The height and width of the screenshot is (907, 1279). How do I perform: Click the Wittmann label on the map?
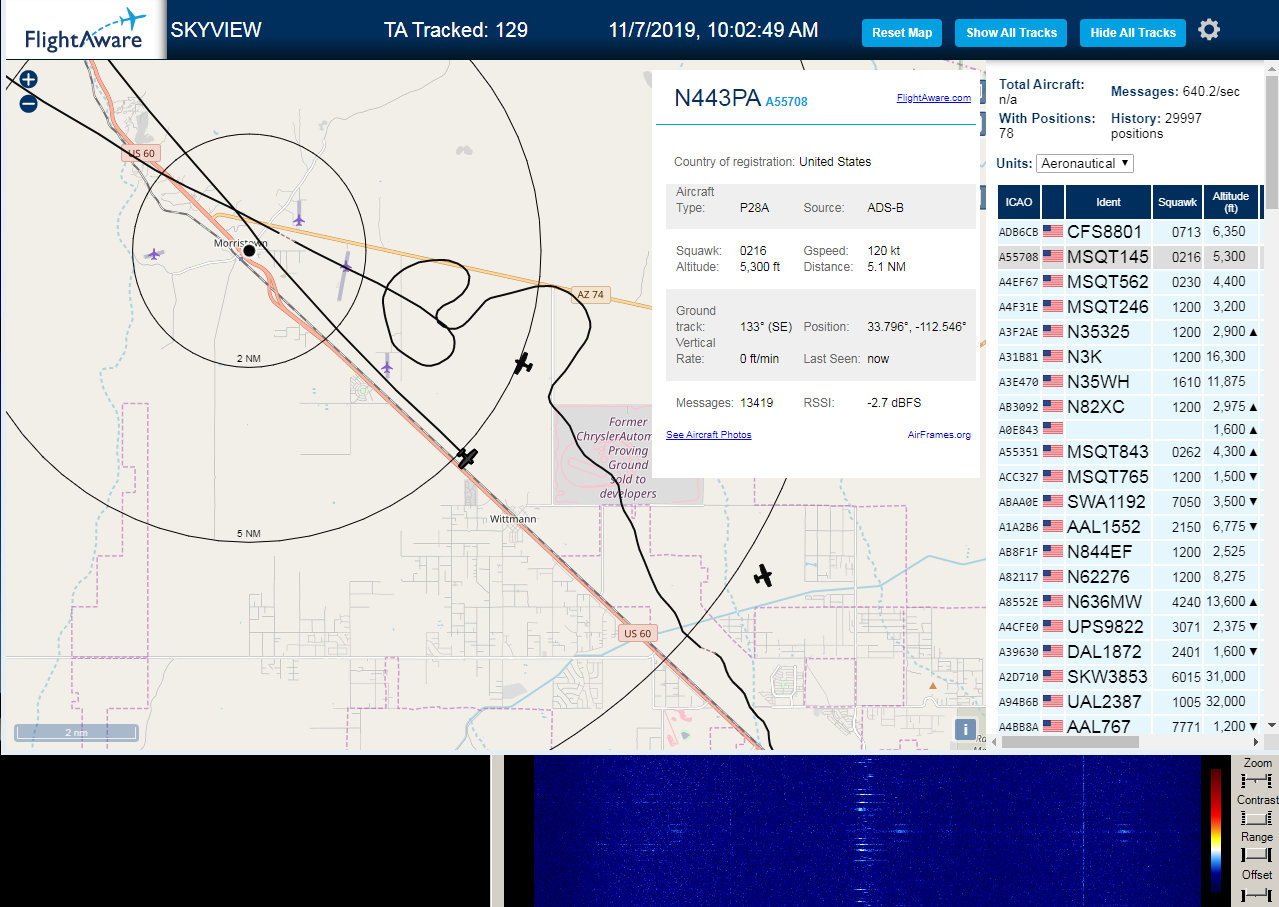point(513,519)
